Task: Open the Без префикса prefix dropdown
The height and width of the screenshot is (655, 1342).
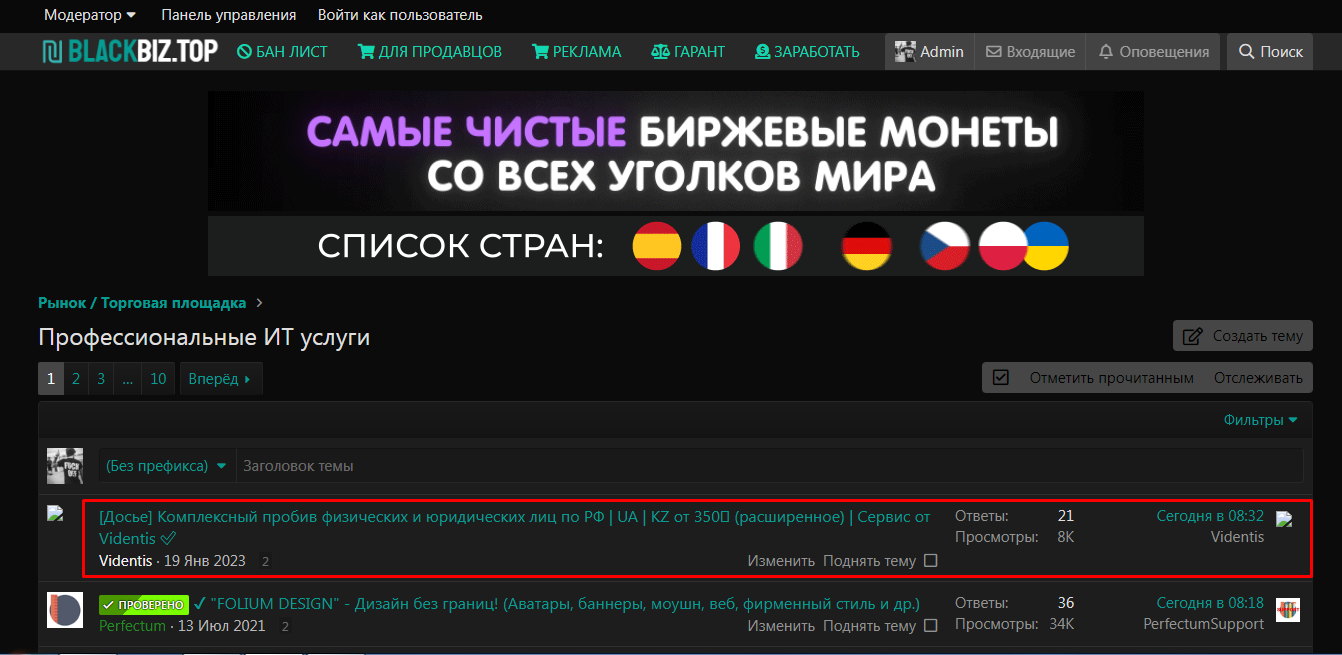Action: 167,465
